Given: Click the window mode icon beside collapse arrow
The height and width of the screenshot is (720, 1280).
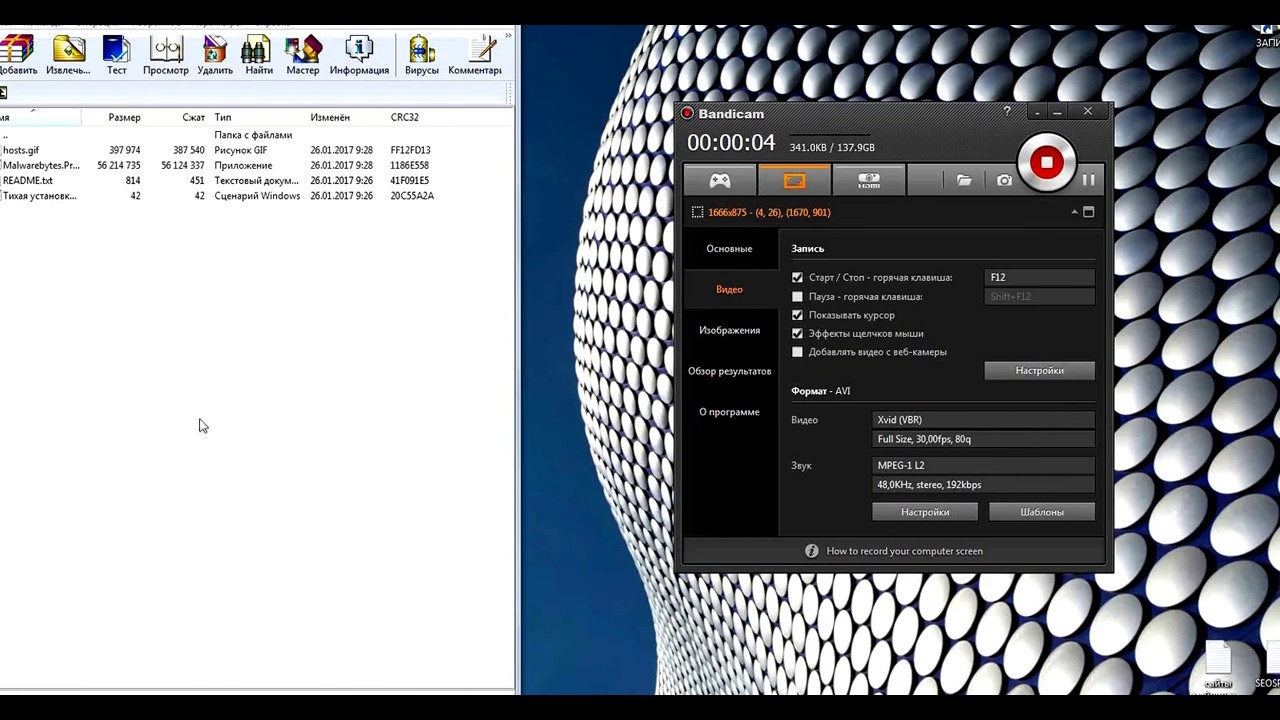Looking at the screenshot, I should point(1089,212).
